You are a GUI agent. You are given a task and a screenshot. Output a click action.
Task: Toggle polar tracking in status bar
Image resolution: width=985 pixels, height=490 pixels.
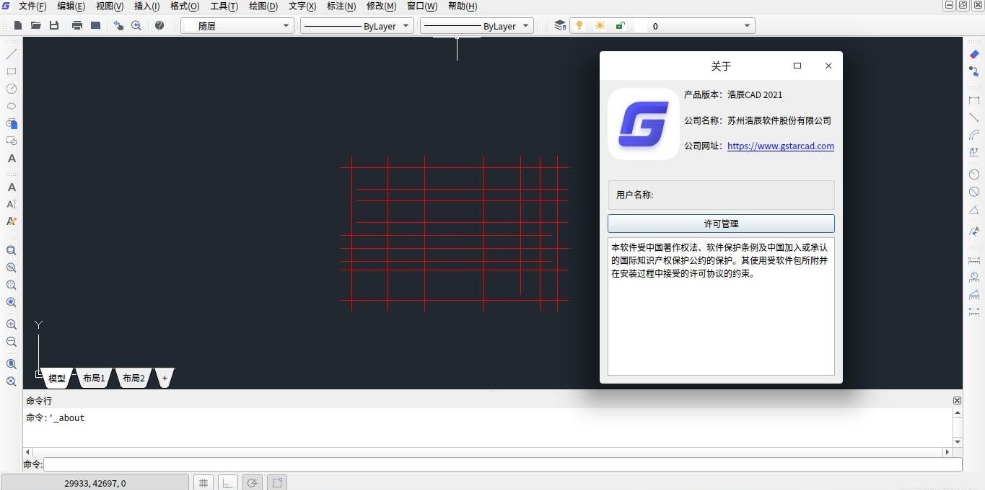click(253, 482)
